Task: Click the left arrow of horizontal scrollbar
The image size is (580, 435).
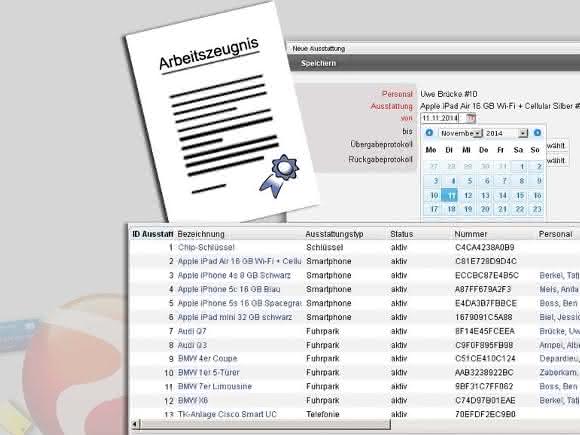Action: [135, 424]
